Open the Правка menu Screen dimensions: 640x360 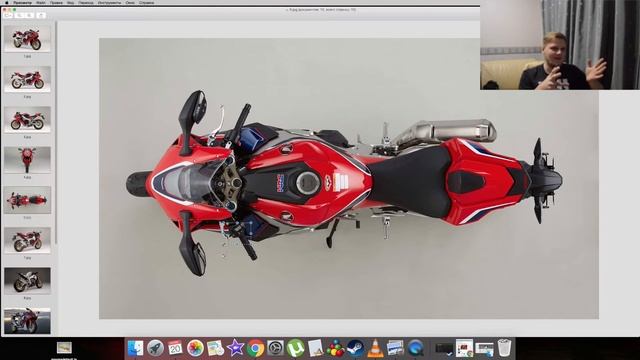click(56, 2)
